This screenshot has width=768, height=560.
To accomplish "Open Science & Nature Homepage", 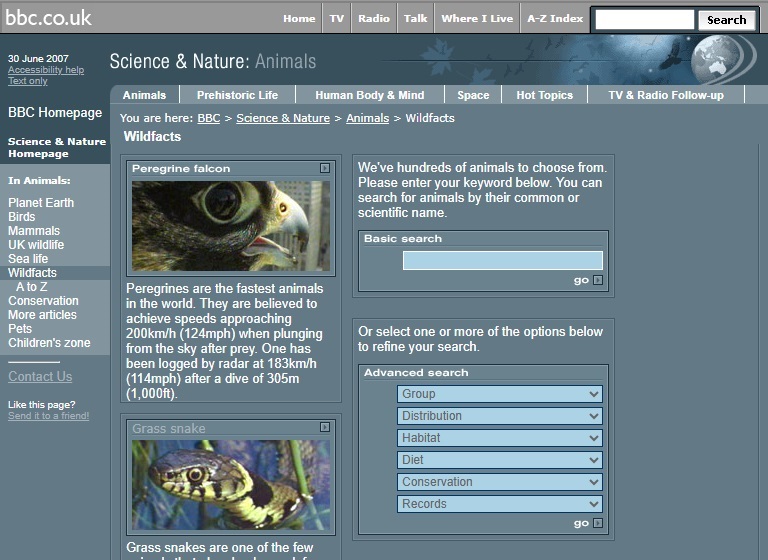I will click(x=57, y=147).
